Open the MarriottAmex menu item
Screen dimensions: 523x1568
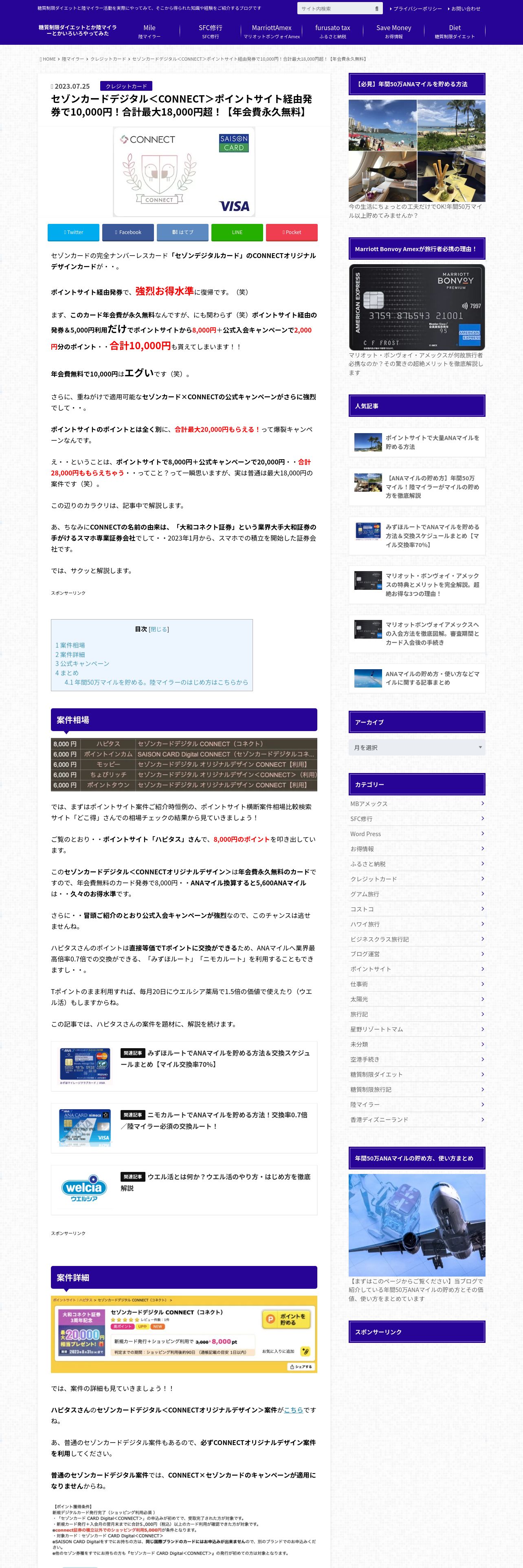pos(272,32)
